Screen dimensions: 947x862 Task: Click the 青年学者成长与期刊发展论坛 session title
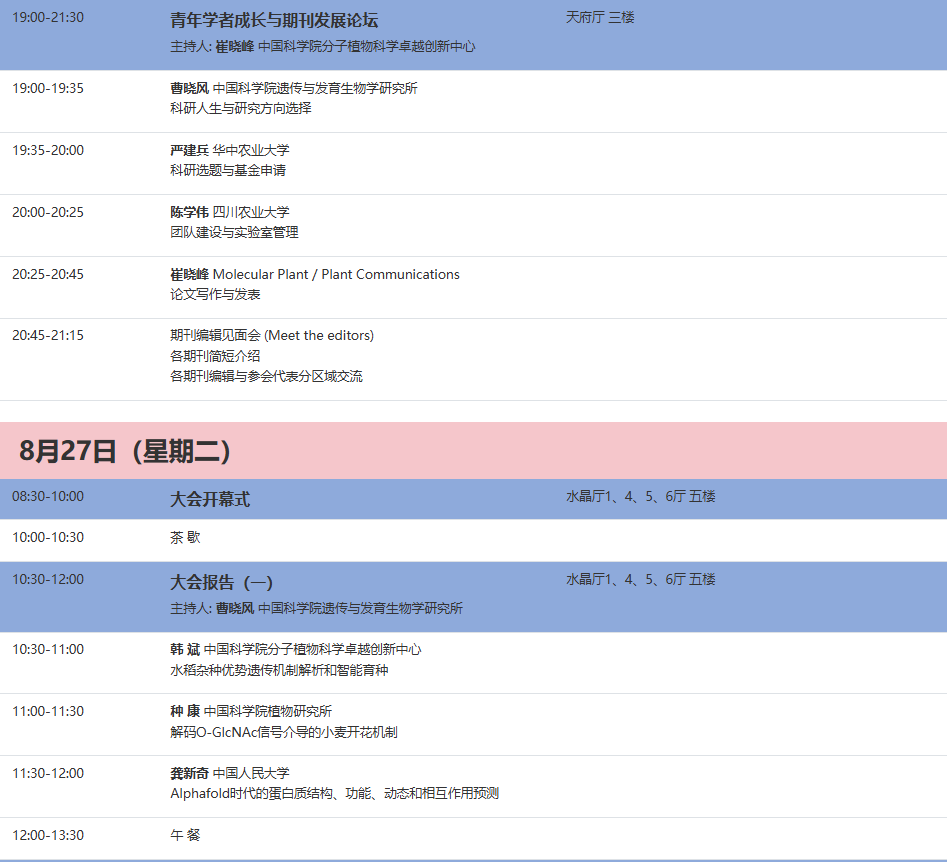[x=274, y=21]
